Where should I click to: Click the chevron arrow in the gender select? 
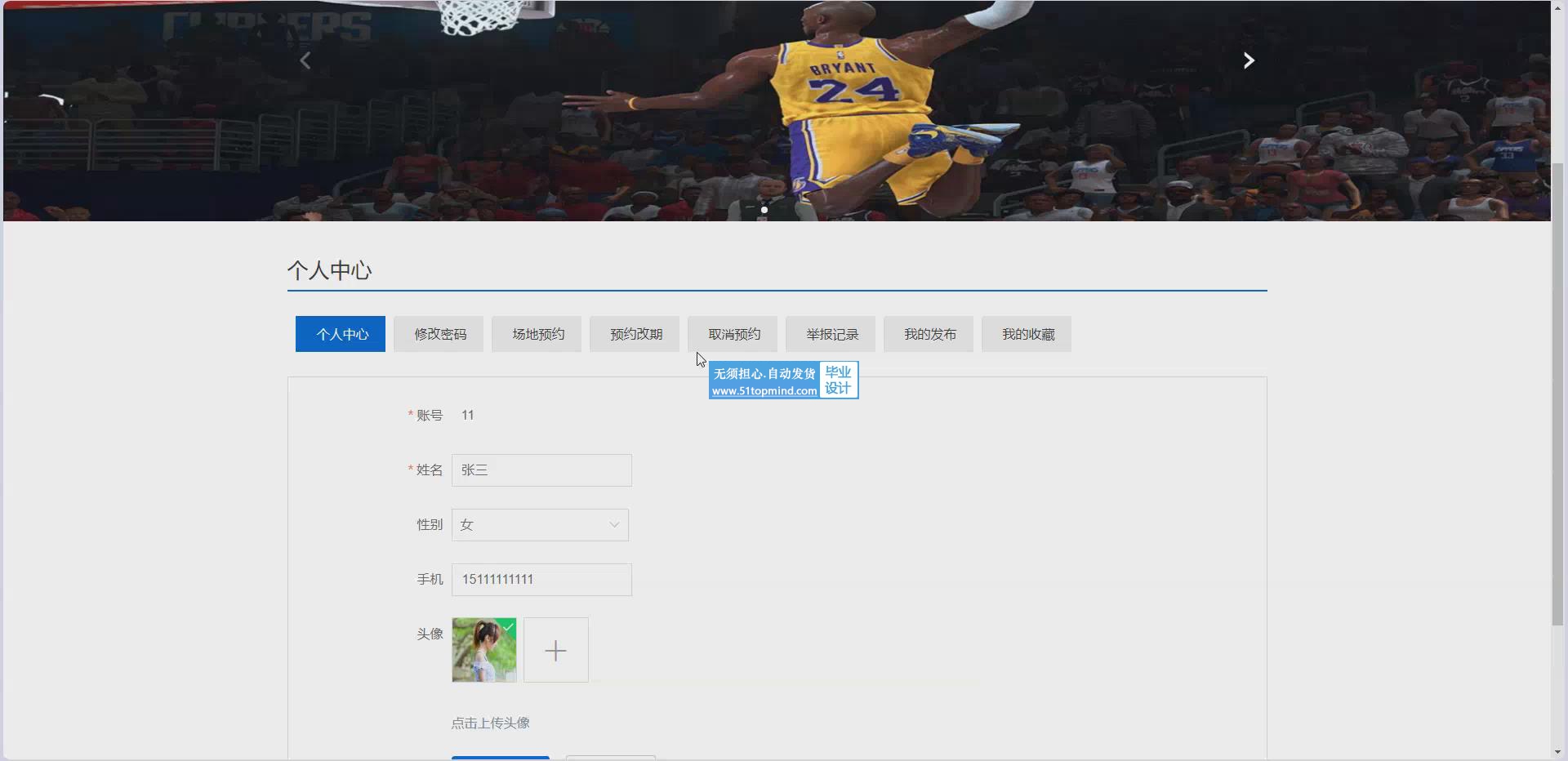coord(614,525)
